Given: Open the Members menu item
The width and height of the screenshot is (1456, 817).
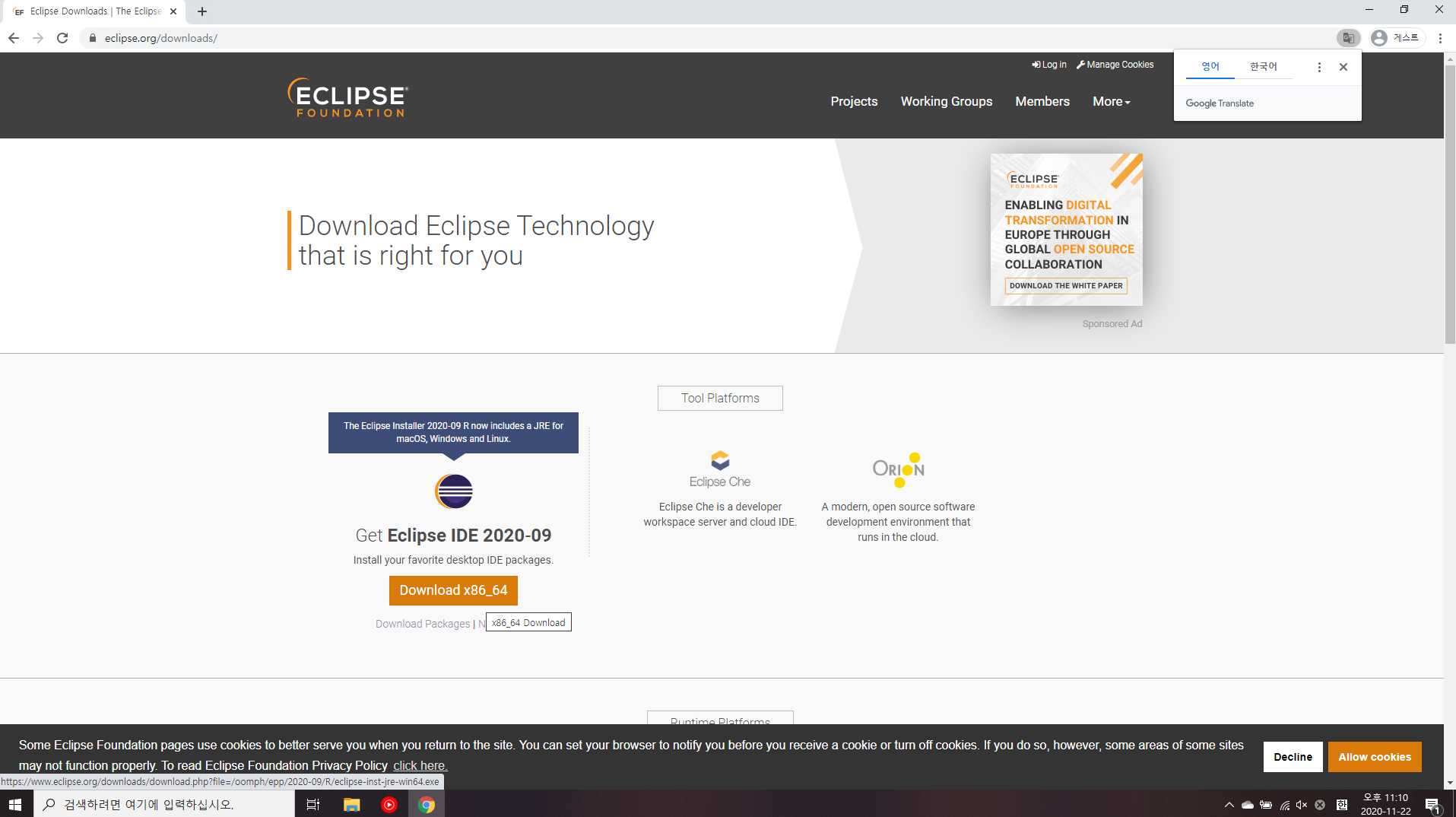Looking at the screenshot, I should coord(1042,101).
